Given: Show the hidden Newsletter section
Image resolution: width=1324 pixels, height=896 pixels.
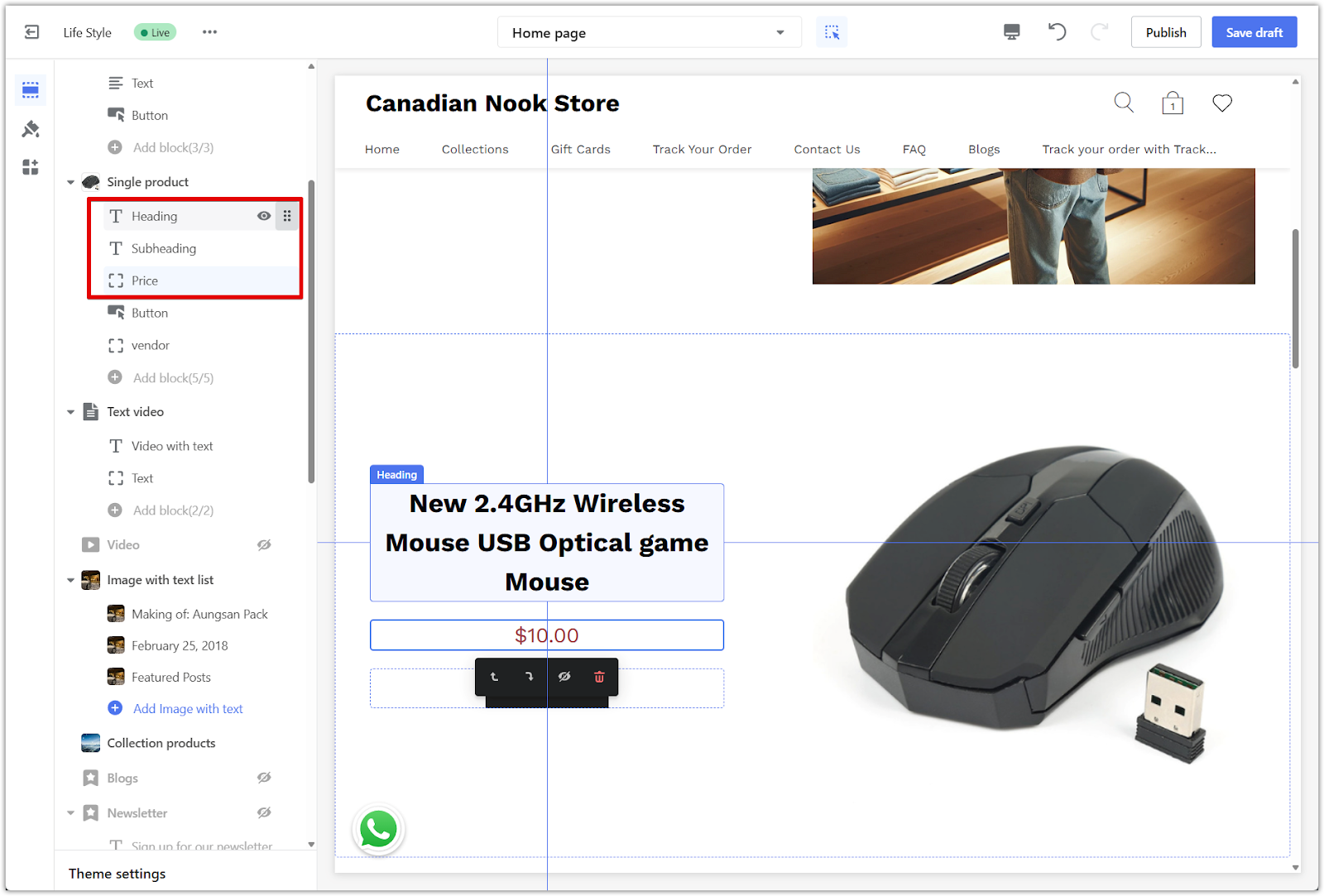Looking at the screenshot, I should [264, 812].
